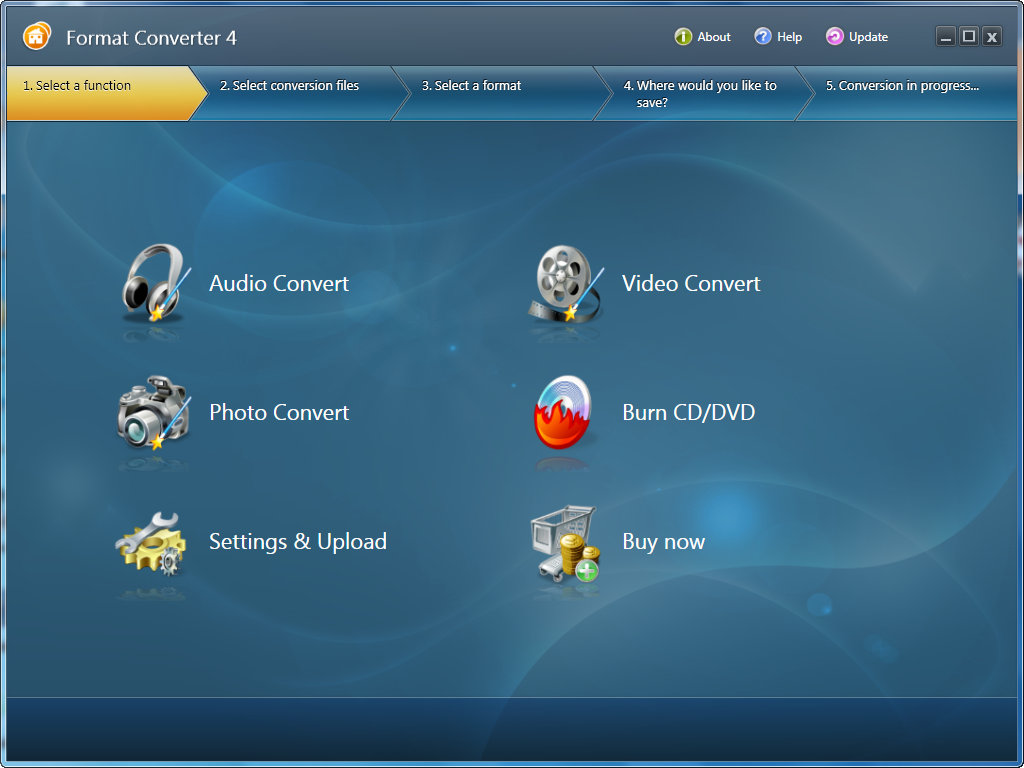Click the wrench and gear Settings icon
This screenshot has width=1024, height=768.
(151, 543)
